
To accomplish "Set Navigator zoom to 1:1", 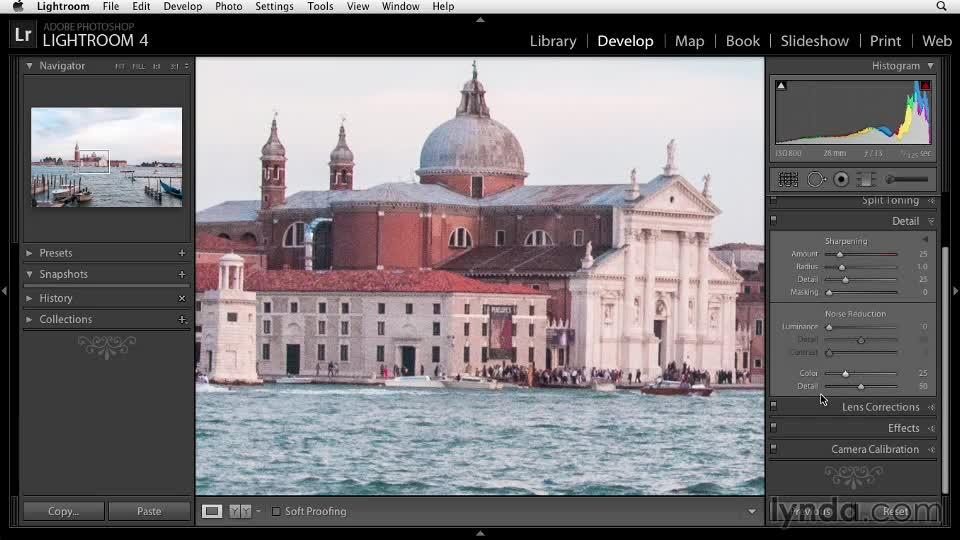I will coord(157,66).
